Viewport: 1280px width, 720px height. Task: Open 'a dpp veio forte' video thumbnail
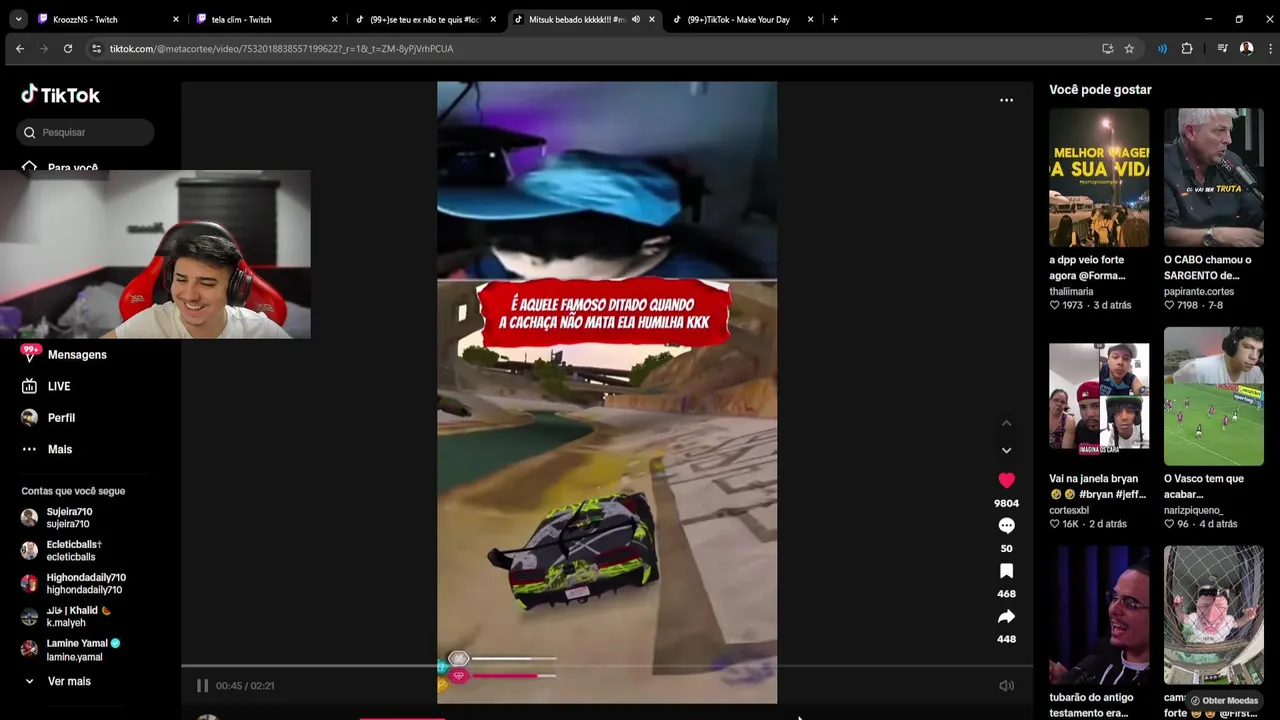(1099, 177)
